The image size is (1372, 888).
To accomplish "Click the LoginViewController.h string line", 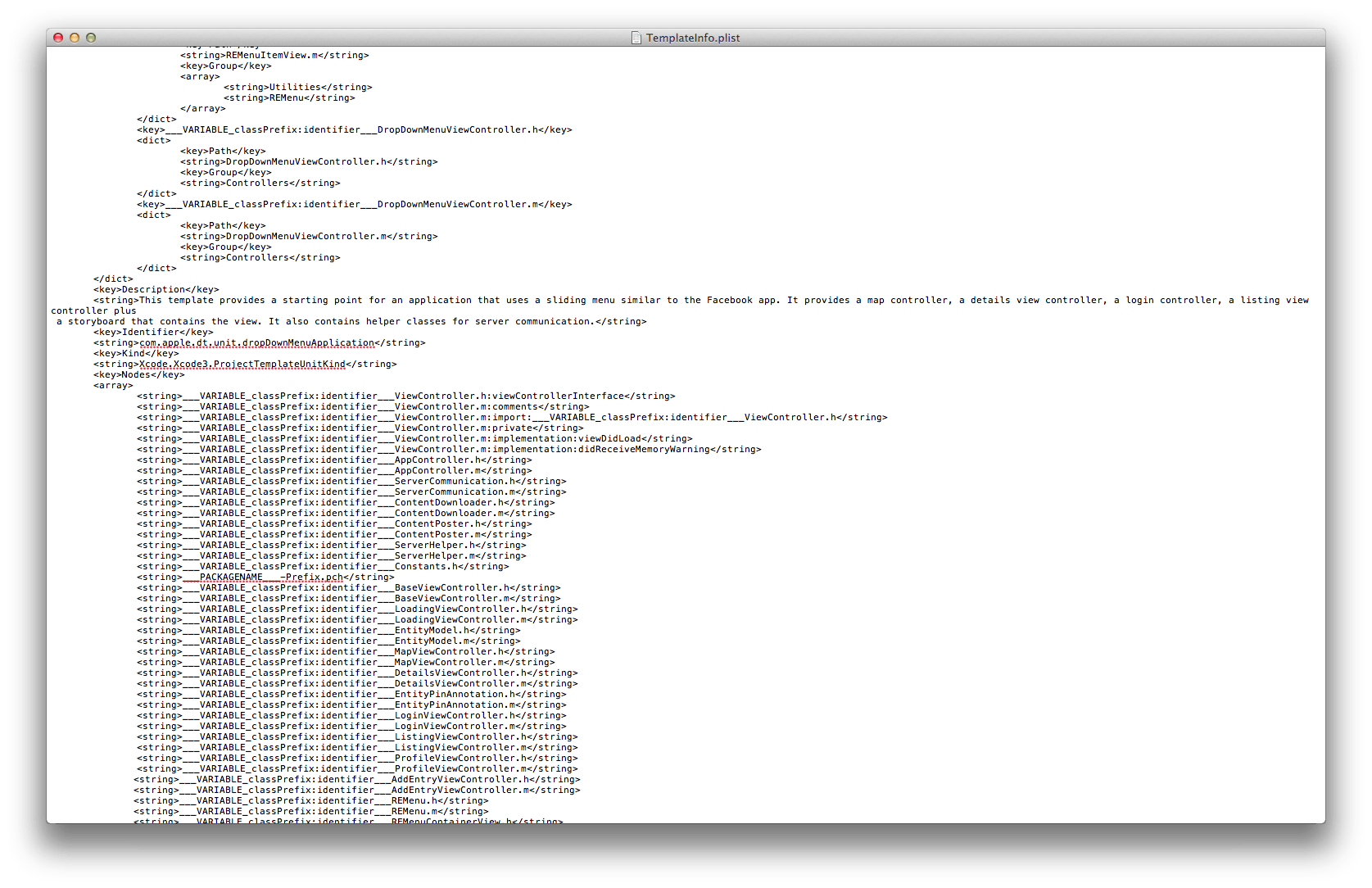I will (351, 715).
